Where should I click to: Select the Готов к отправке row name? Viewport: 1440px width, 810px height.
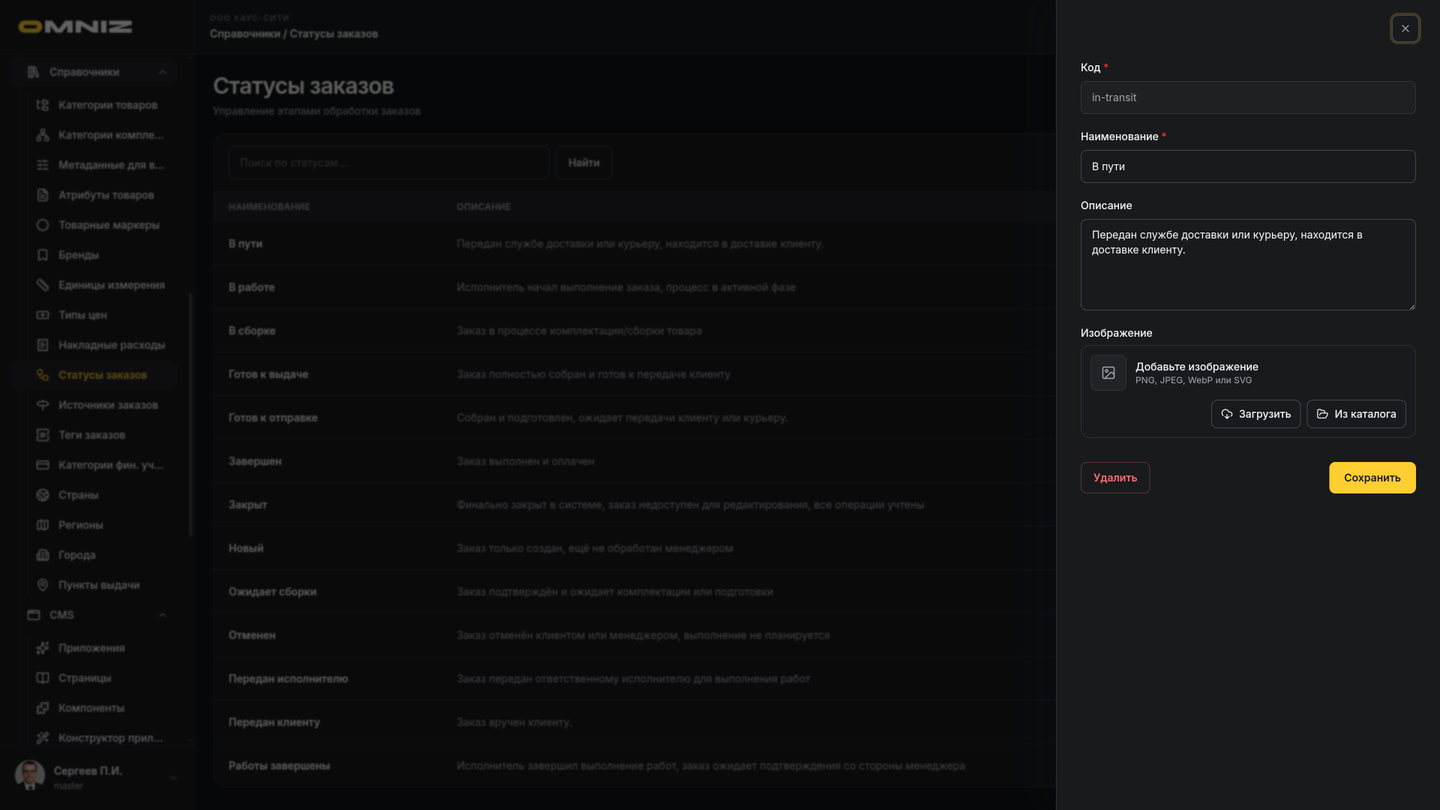(x=273, y=418)
